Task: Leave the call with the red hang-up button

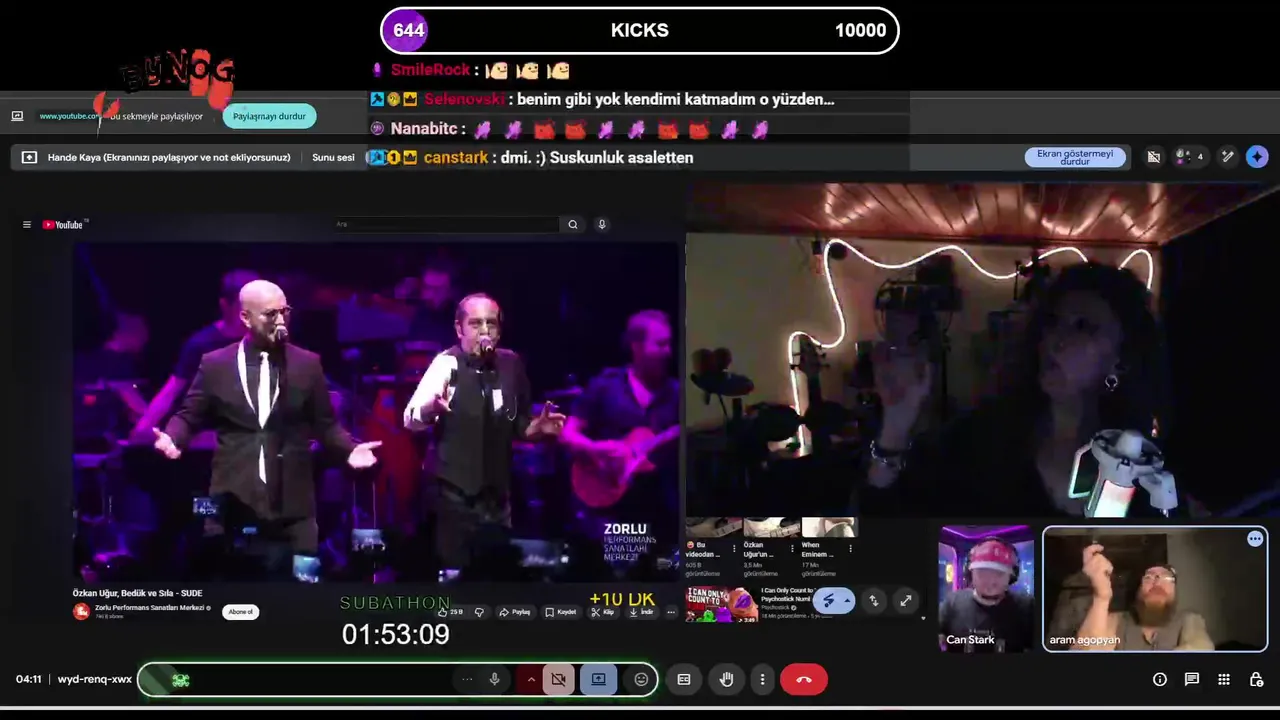Action: tap(804, 680)
